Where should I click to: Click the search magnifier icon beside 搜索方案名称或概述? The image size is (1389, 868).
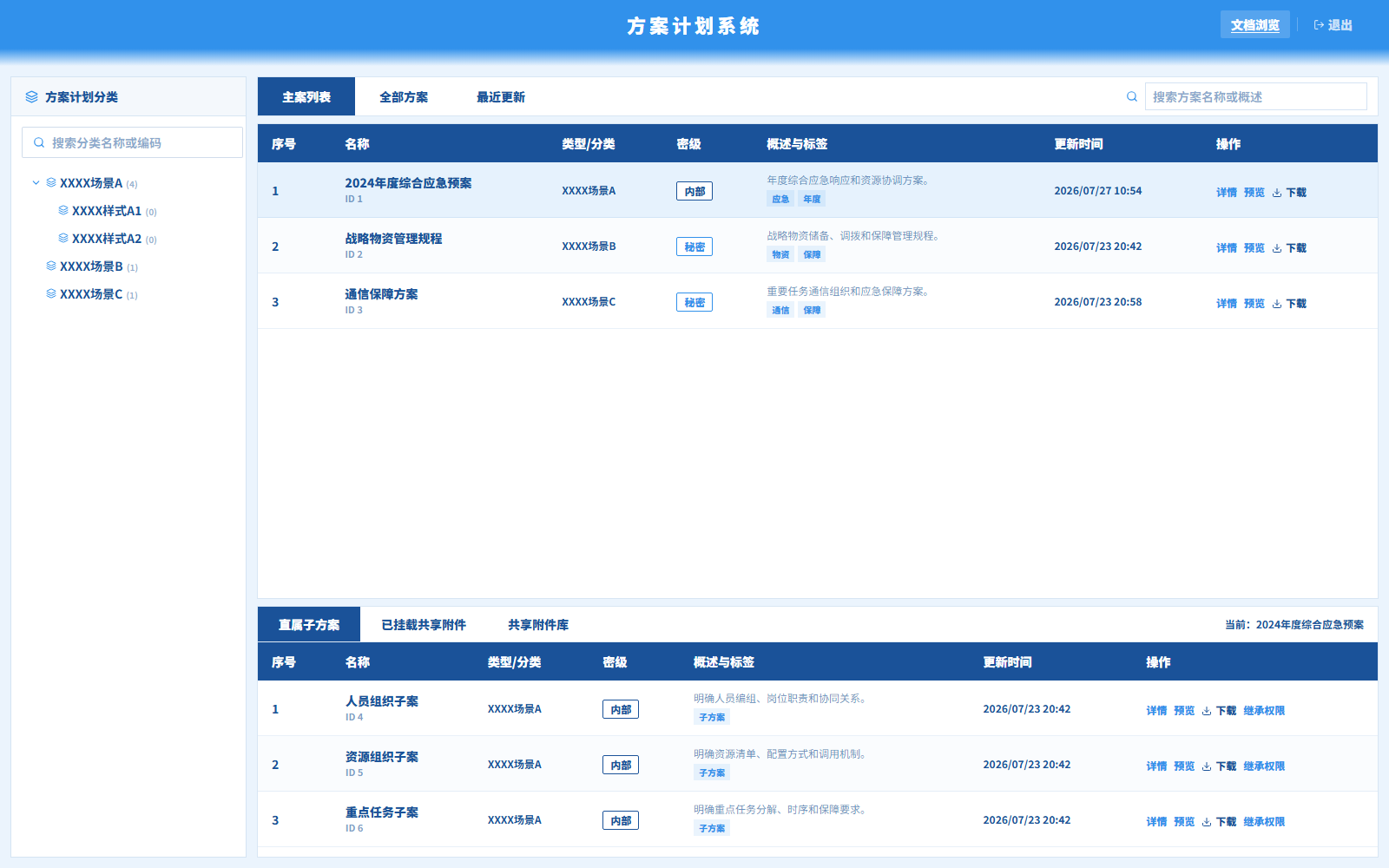1132,96
